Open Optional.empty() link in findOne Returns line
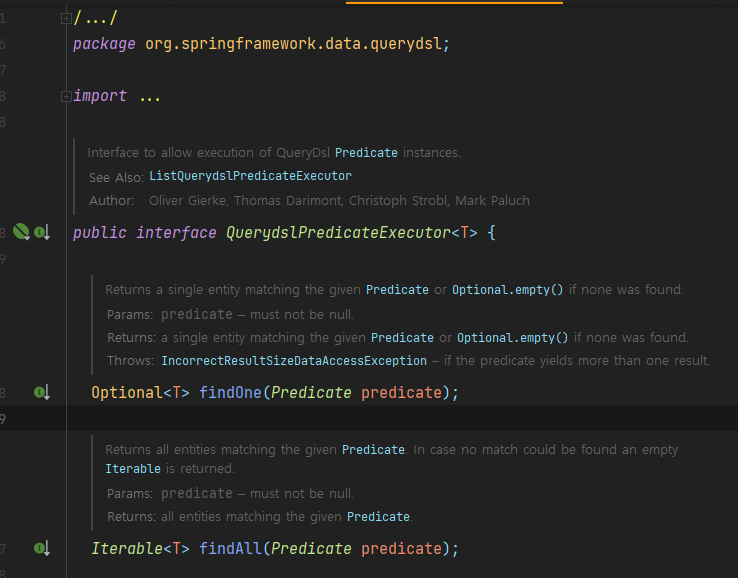Screen dimensions: 738x578 pos(513,338)
